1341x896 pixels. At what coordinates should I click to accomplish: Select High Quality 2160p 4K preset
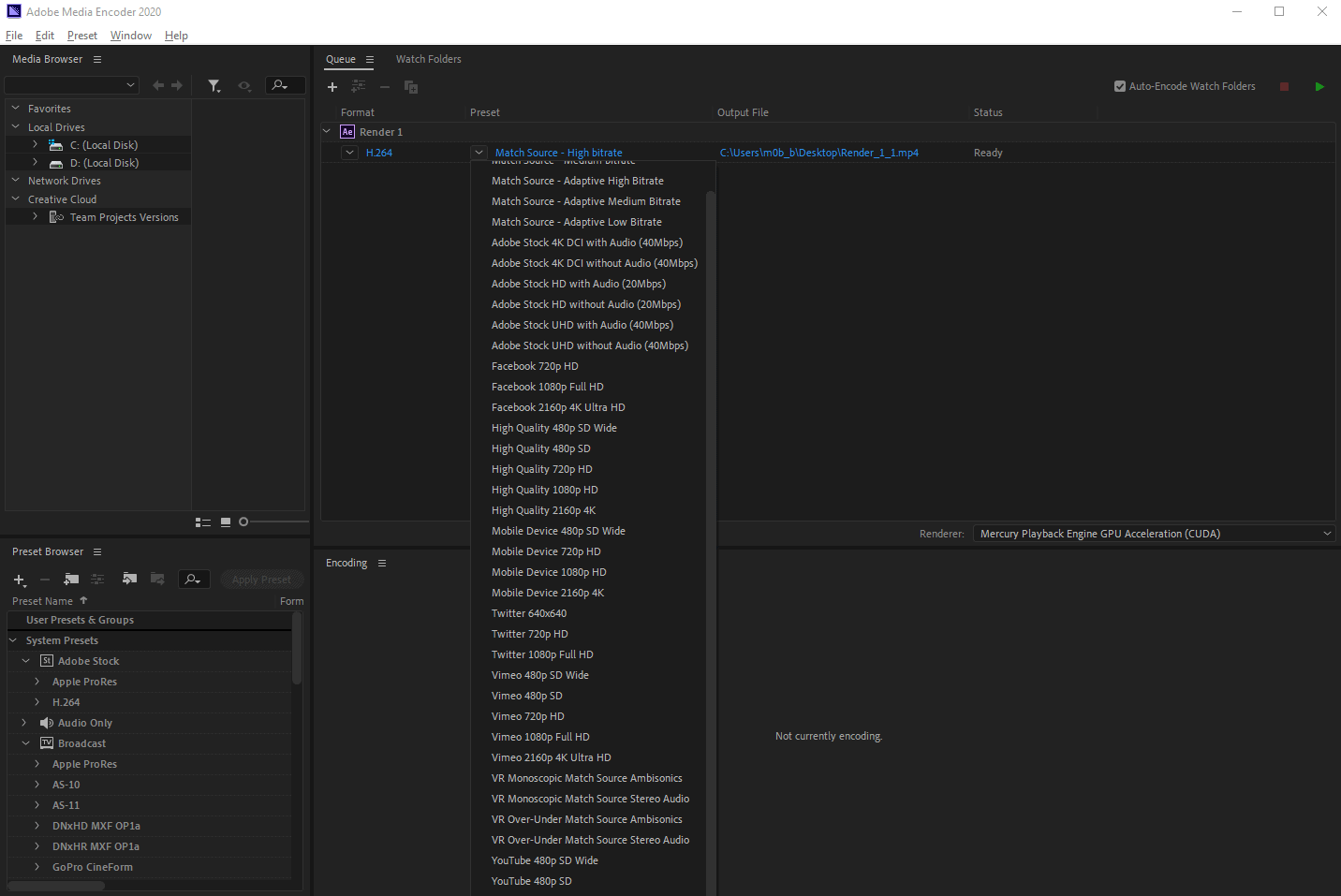click(544, 510)
